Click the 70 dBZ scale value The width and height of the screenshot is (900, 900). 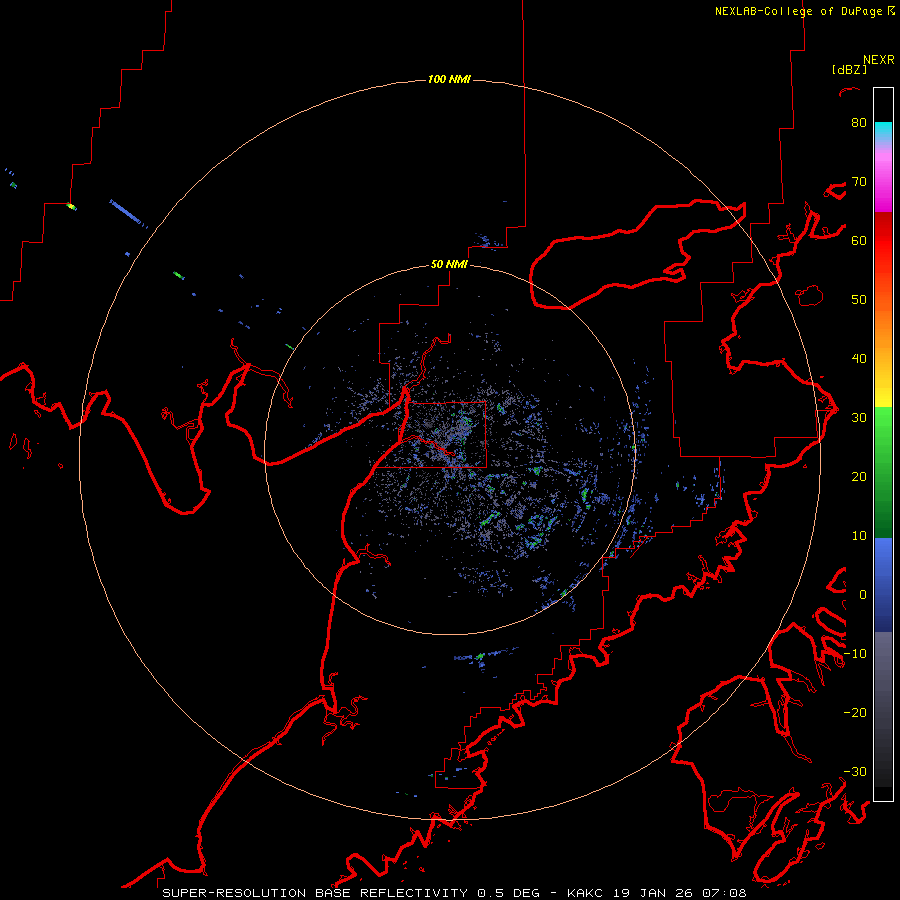[x=859, y=182]
